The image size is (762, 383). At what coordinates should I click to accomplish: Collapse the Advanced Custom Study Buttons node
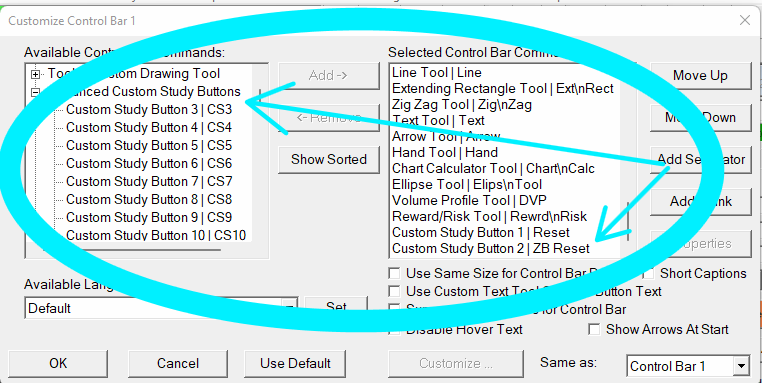(35, 92)
